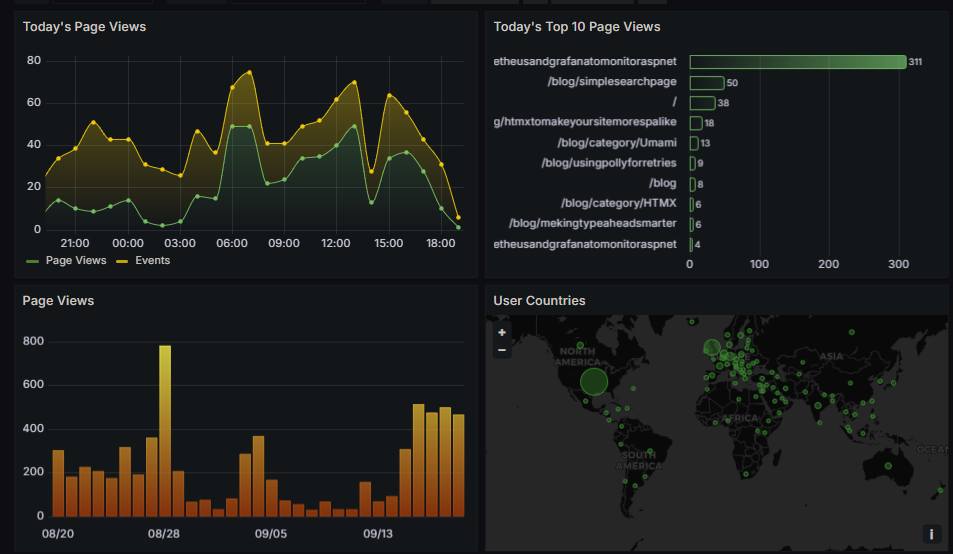This screenshot has height=554, width=953.
Task: Open the Today's Page Views panel title
Action: click(84, 27)
